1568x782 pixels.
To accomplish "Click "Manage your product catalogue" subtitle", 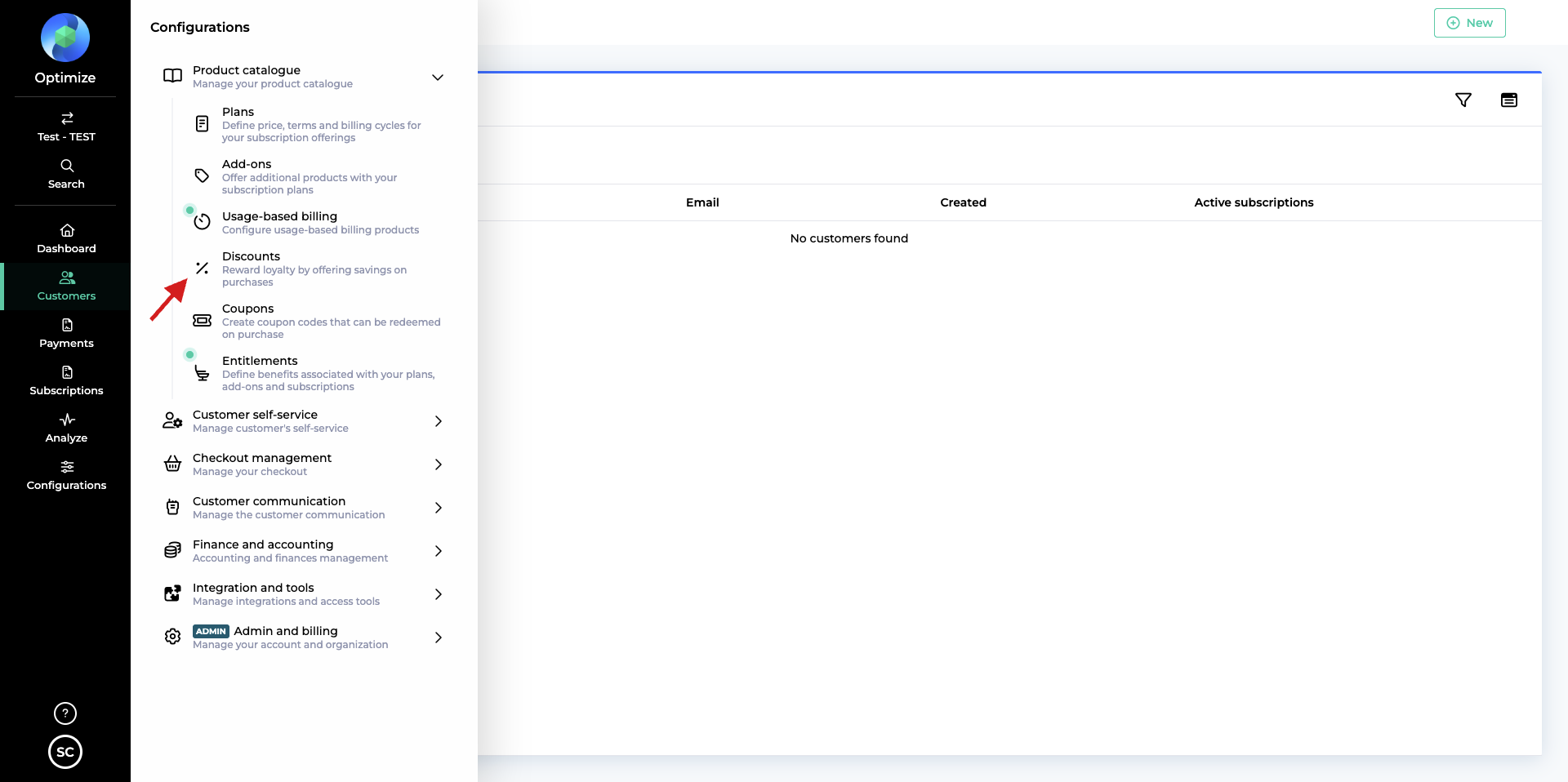I will (273, 84).
